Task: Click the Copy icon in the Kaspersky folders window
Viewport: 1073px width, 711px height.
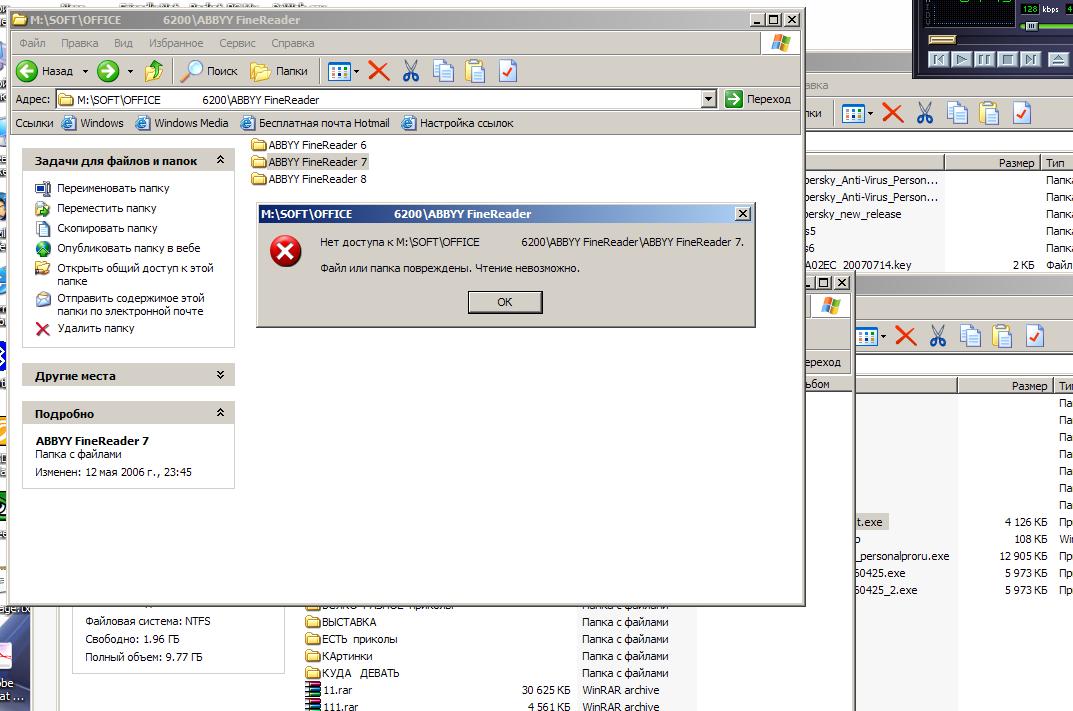Action: (x=957, y=113)
